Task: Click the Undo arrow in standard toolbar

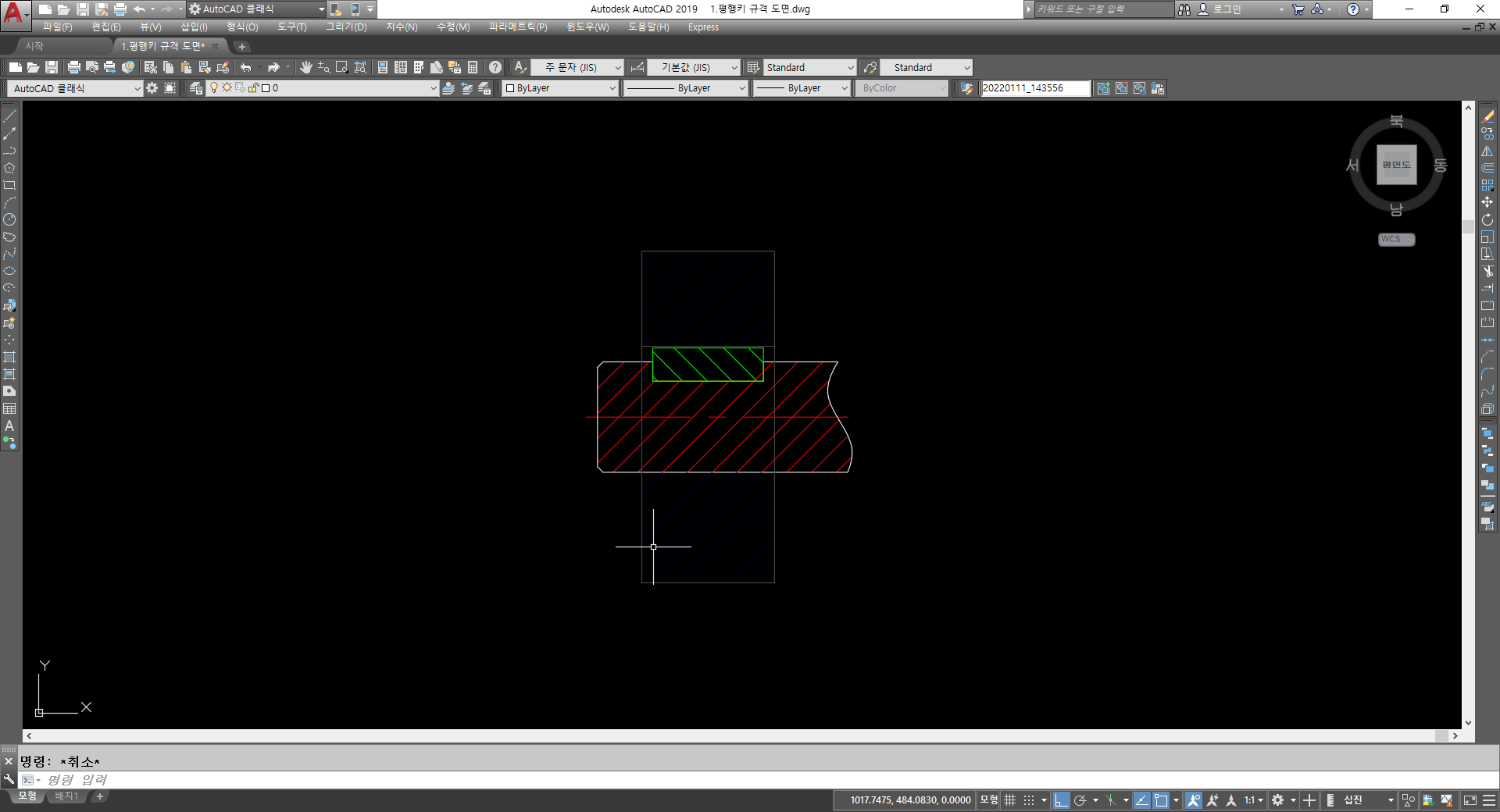Action: coord(245,67)
